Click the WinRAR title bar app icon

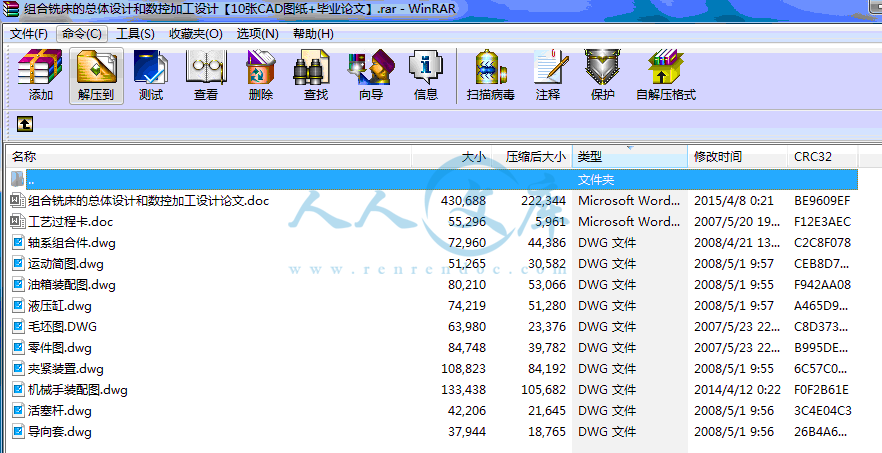(x=11, y=9)
